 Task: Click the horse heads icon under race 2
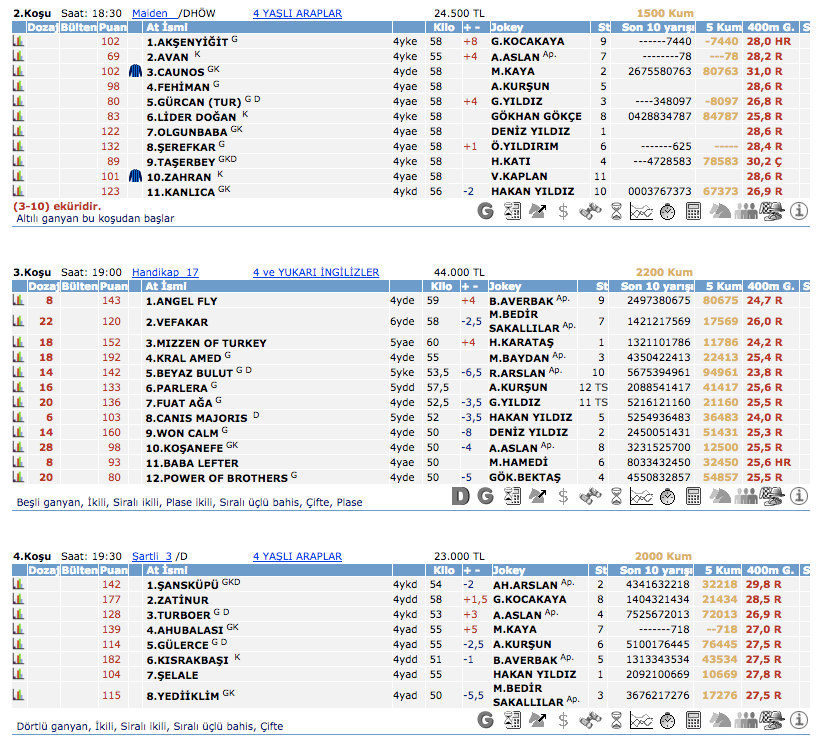(x=720, y=210)
